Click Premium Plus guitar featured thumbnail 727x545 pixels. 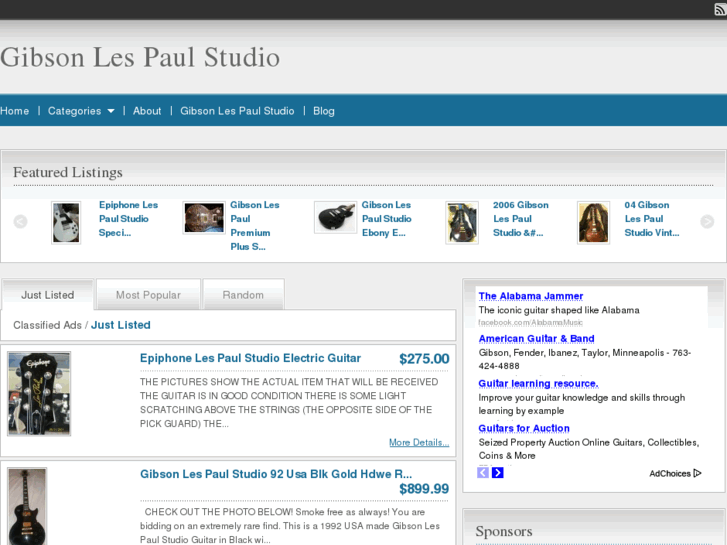[204, 218]
